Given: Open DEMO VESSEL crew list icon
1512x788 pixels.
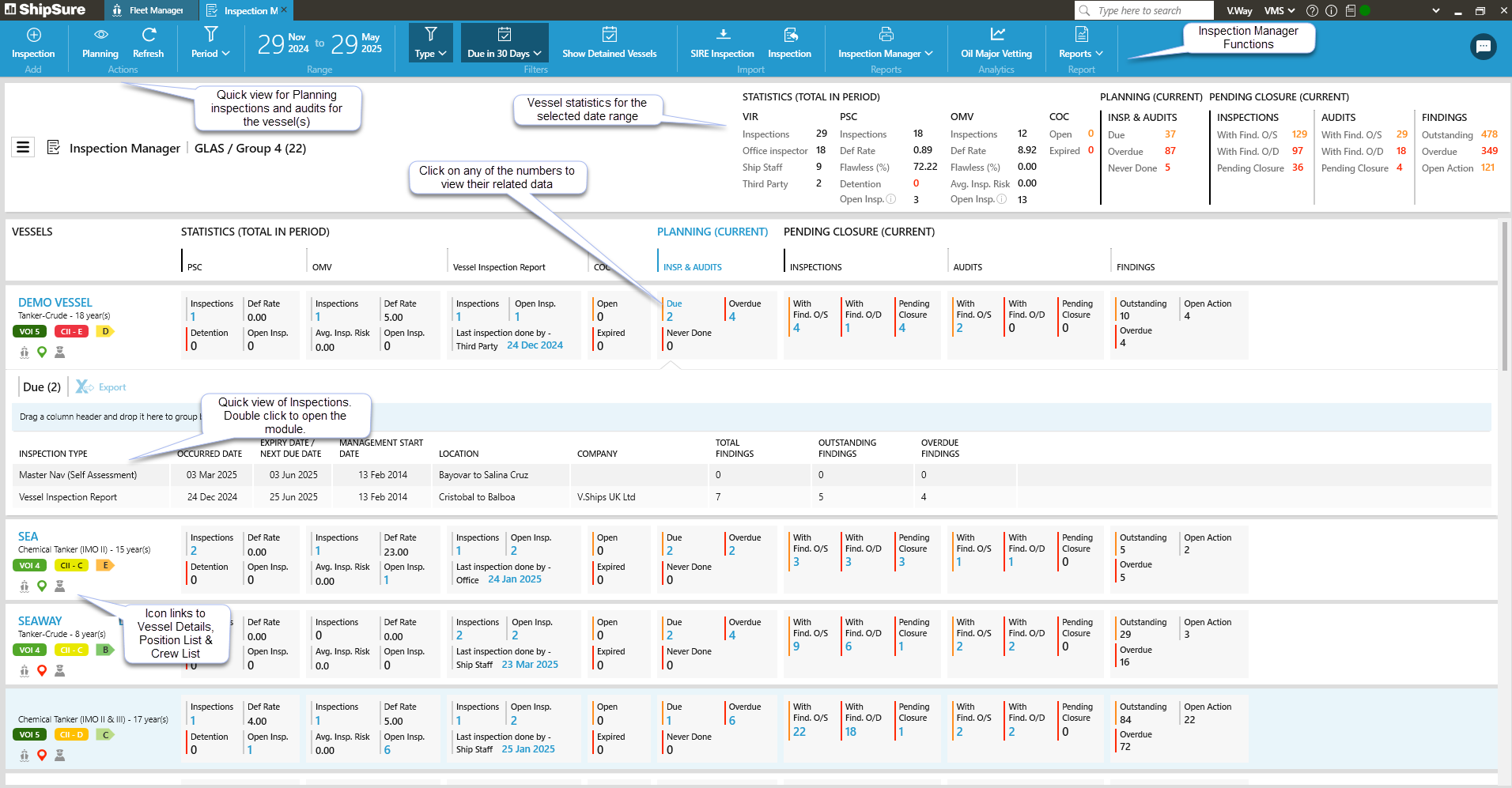Looking at the screenshot, I should (x=59, y=353).
